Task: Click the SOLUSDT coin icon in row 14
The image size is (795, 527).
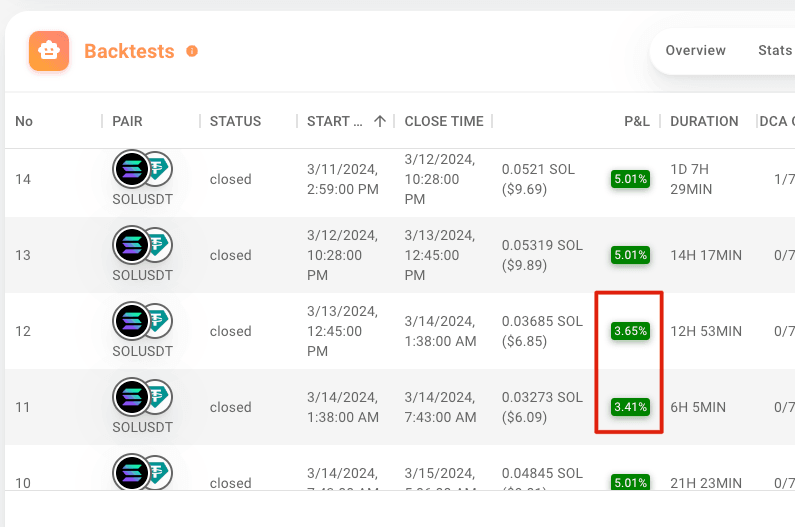Action: 142,169
